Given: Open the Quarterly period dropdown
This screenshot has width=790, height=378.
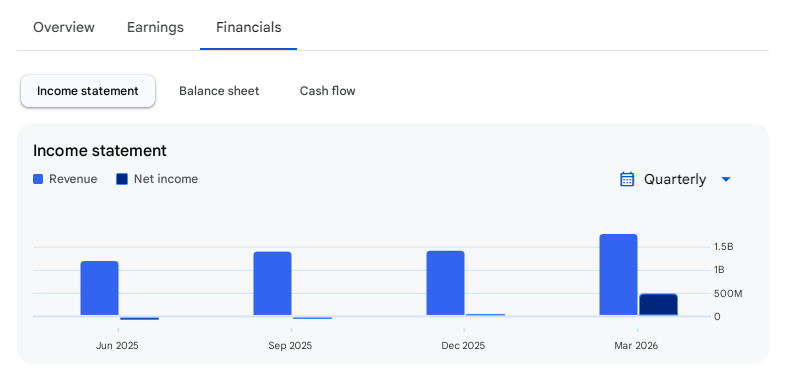Looking at the screenshot, I should tap(675, 179).
